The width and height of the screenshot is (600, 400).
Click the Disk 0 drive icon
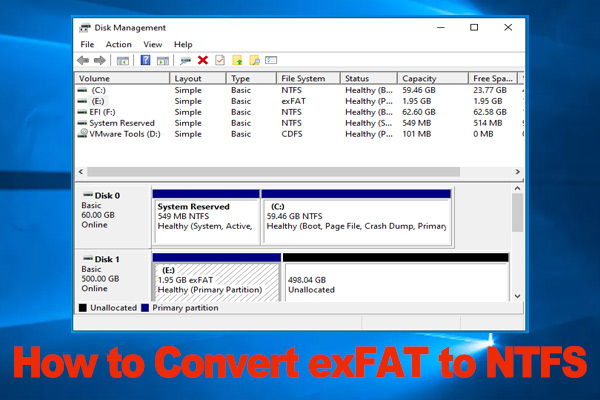point(88,195)
